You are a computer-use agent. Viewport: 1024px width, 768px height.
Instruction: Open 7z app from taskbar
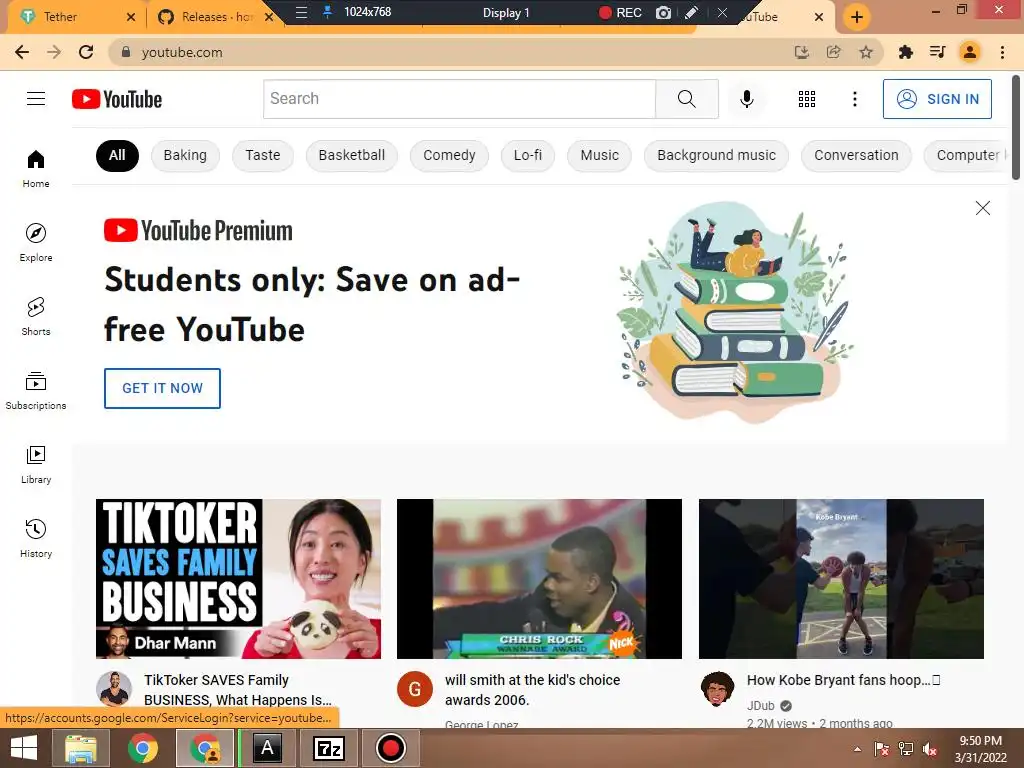(328, 748)
